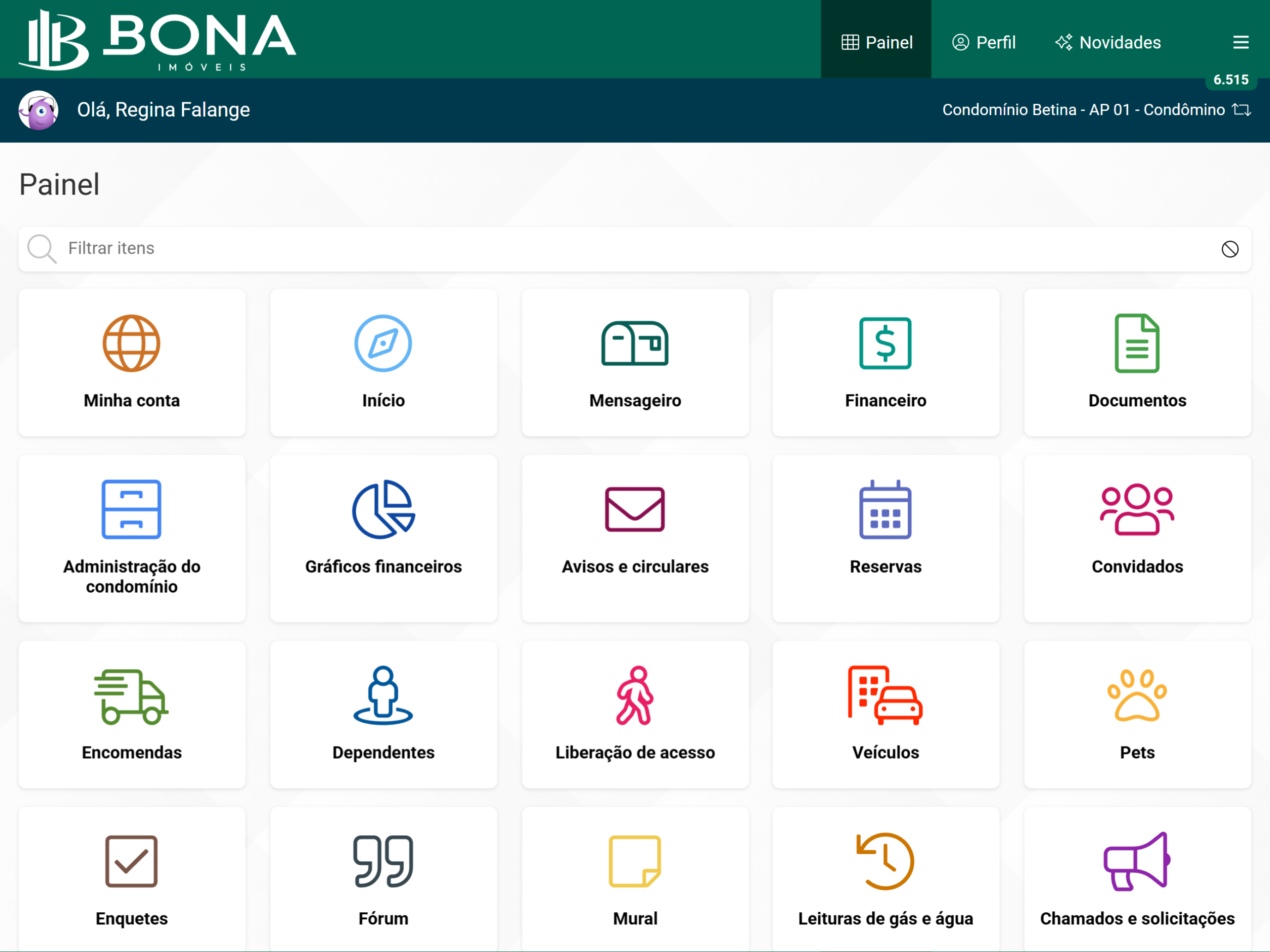Open the Pets paw icon

click(1137, 695)
